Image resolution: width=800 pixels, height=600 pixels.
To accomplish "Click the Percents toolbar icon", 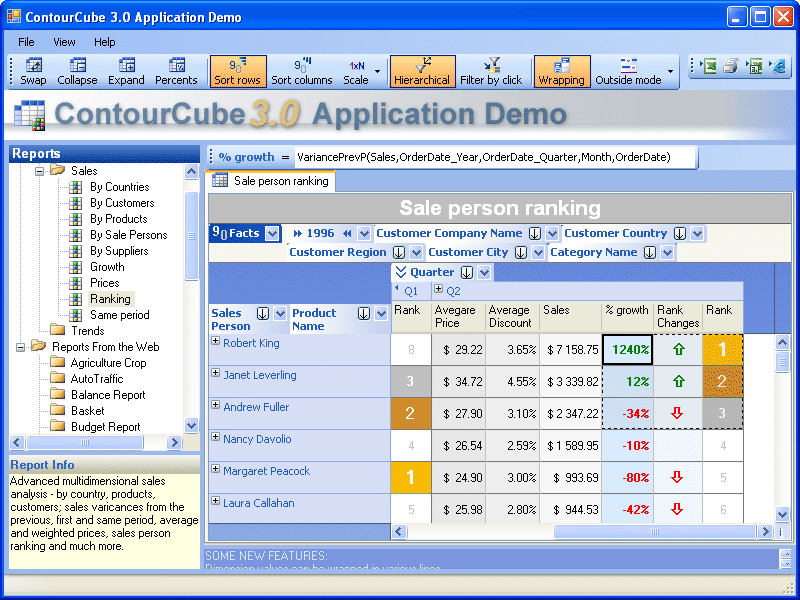I will [177, 65].
